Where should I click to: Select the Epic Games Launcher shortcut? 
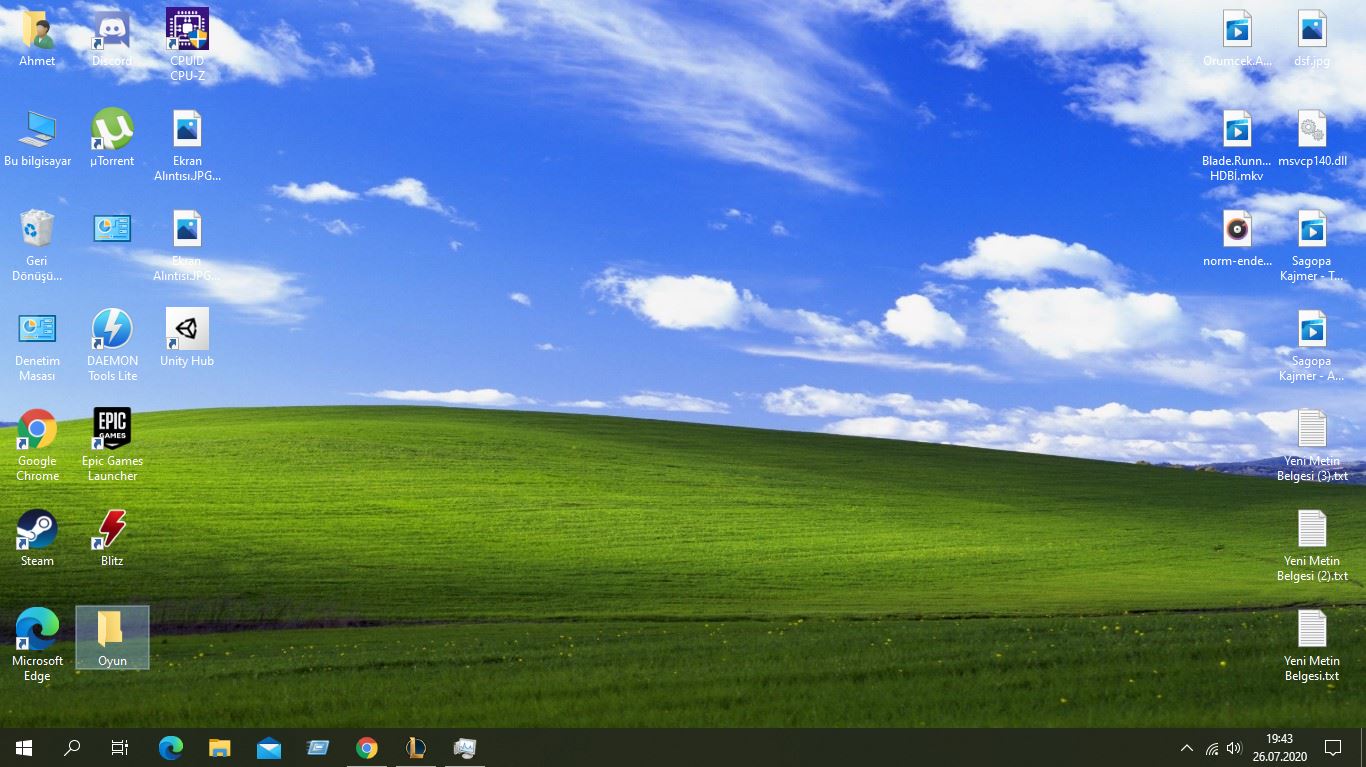112,446
